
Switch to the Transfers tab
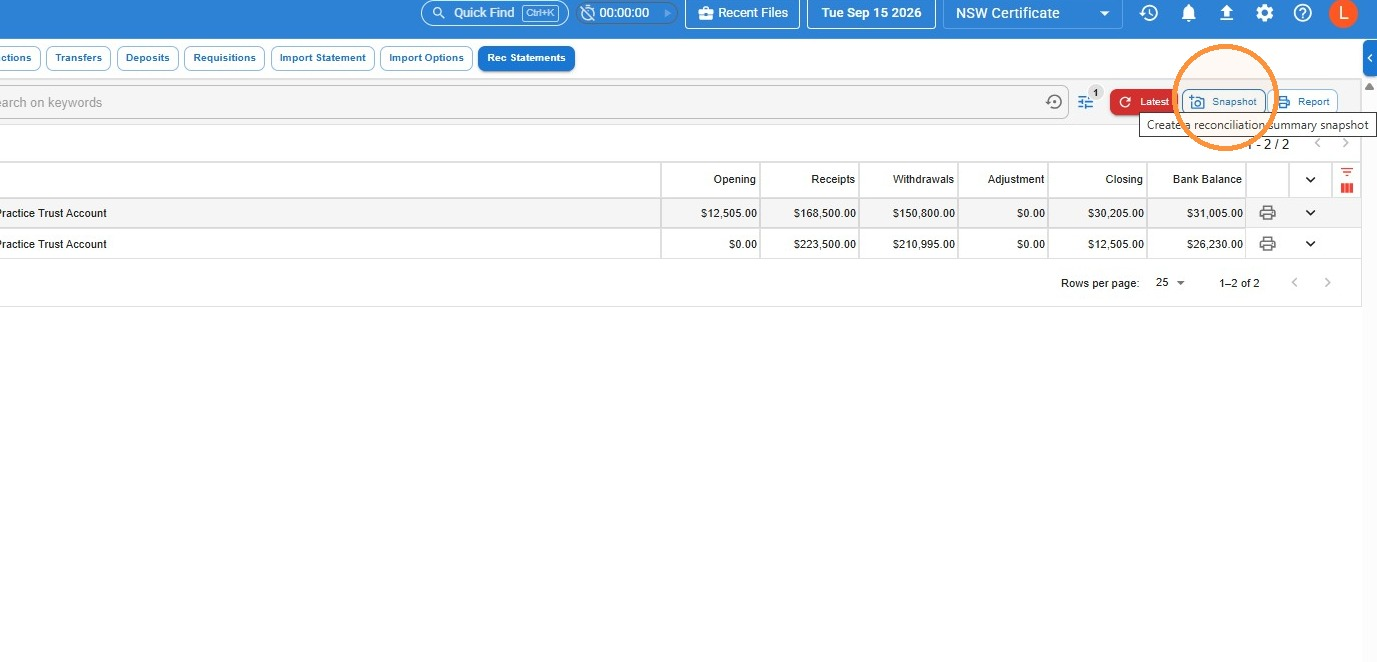pyautogui.click(x=79, y=58)
